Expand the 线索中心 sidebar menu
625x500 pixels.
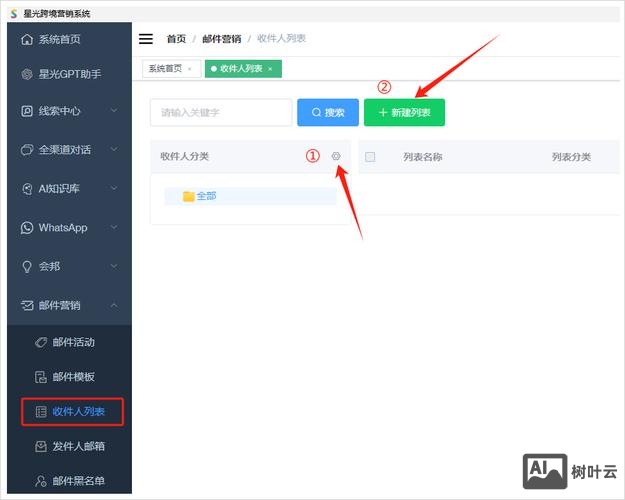coord(69,111)
